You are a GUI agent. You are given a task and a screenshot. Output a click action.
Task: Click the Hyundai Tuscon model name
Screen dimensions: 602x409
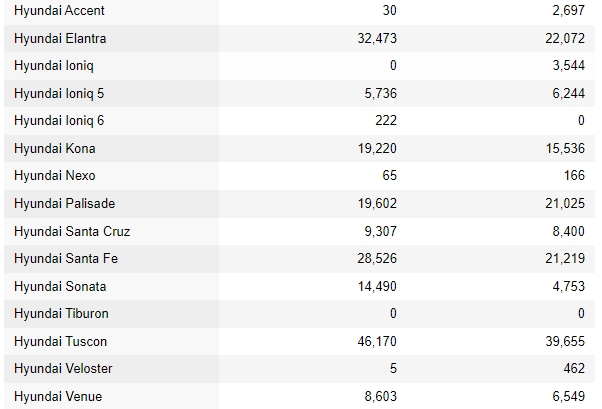[60, 341]
